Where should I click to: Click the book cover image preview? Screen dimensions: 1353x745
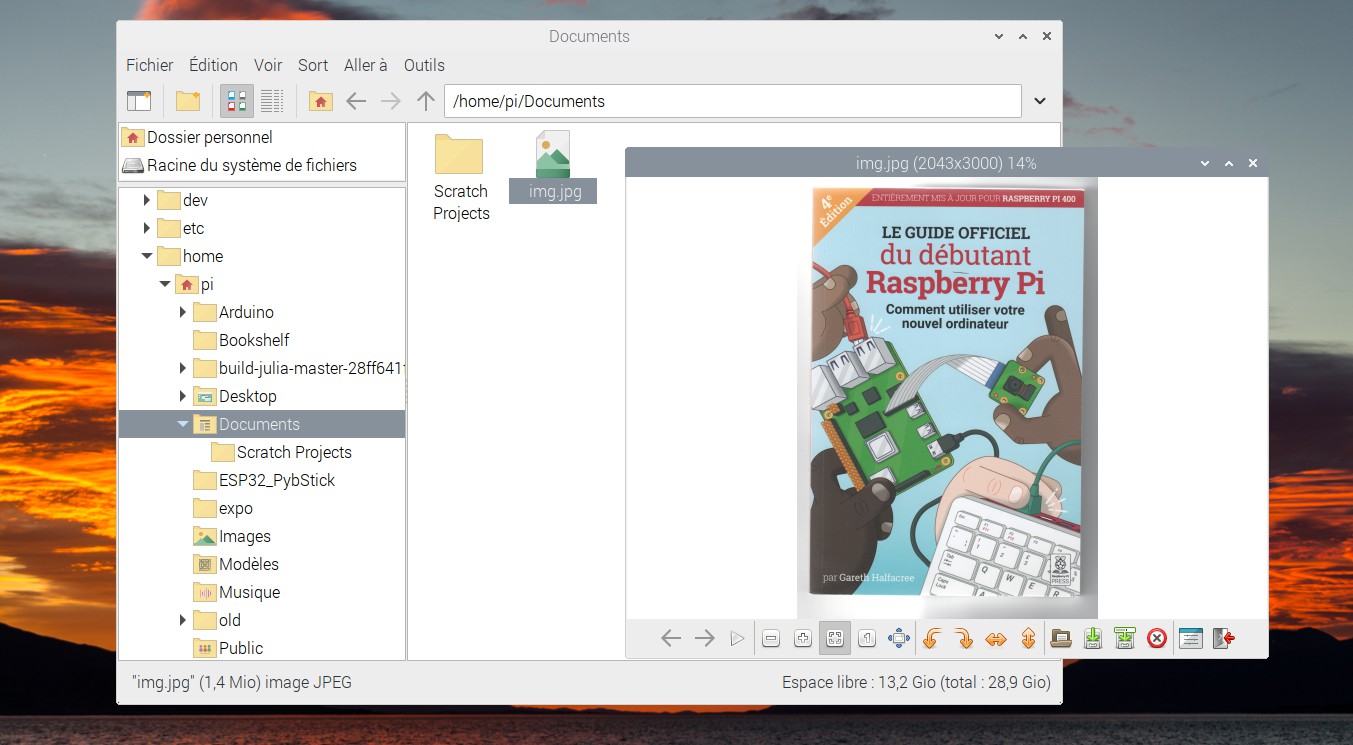pos(947,398)
